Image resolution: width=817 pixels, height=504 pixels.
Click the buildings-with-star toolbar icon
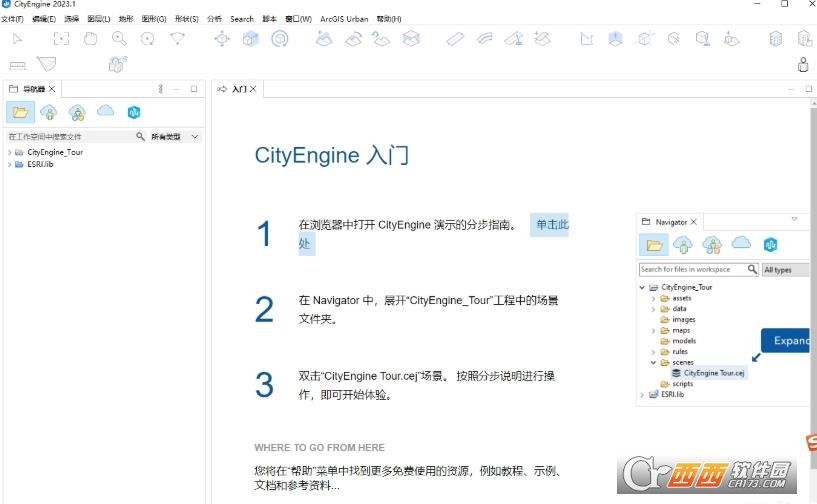117,64
